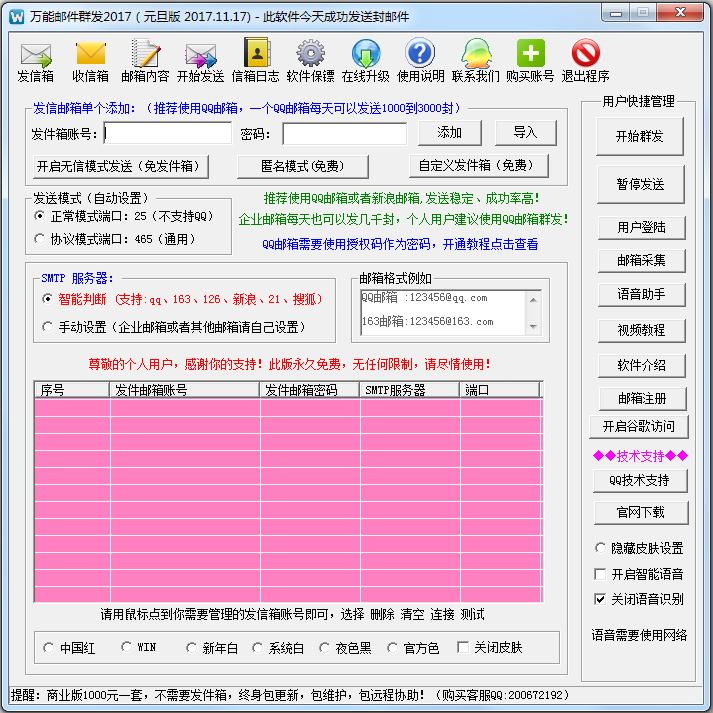
Task: Click the SMTP服务器 column header
Action: 409,391
